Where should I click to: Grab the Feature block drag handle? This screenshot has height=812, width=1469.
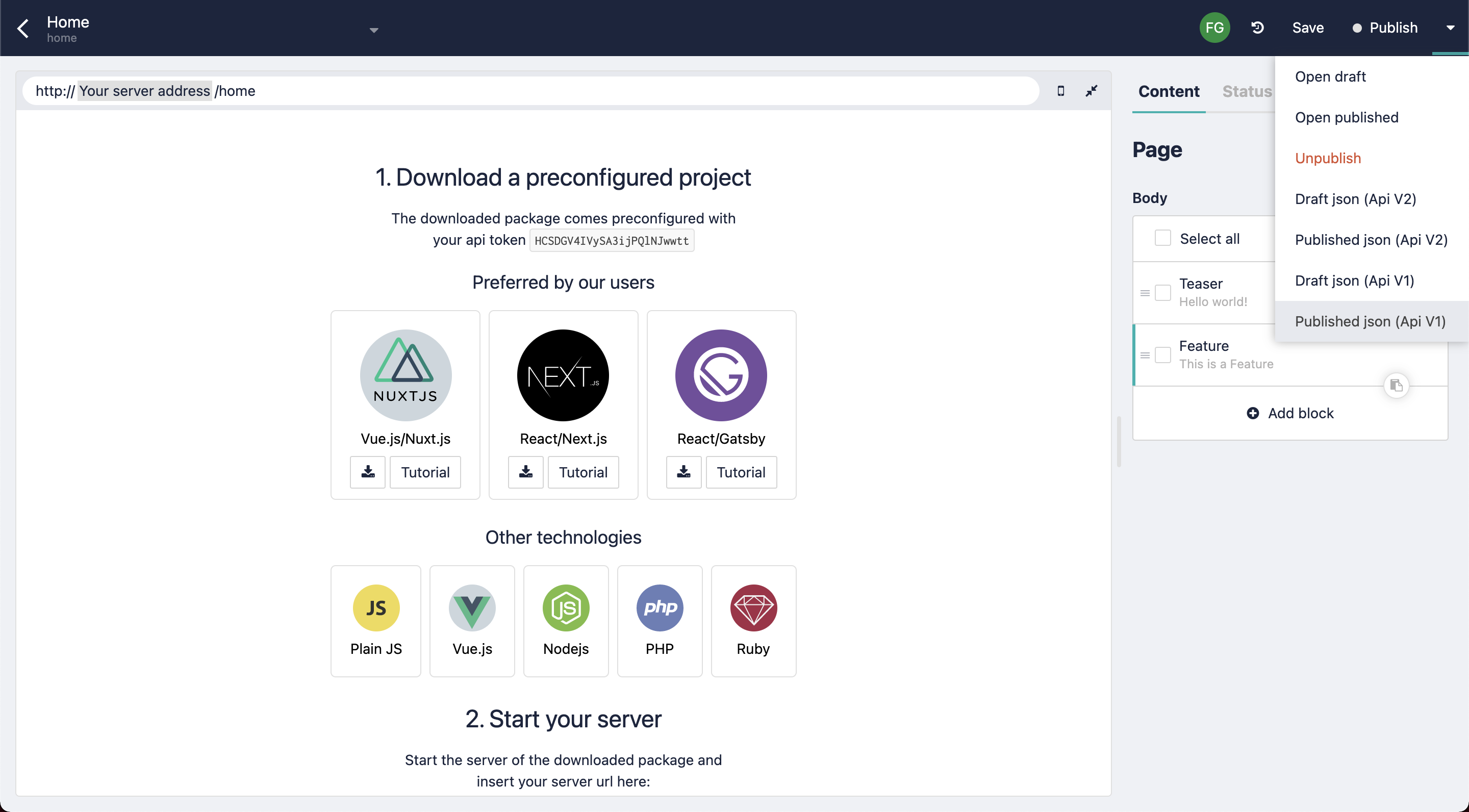[x=1145, y=355]
